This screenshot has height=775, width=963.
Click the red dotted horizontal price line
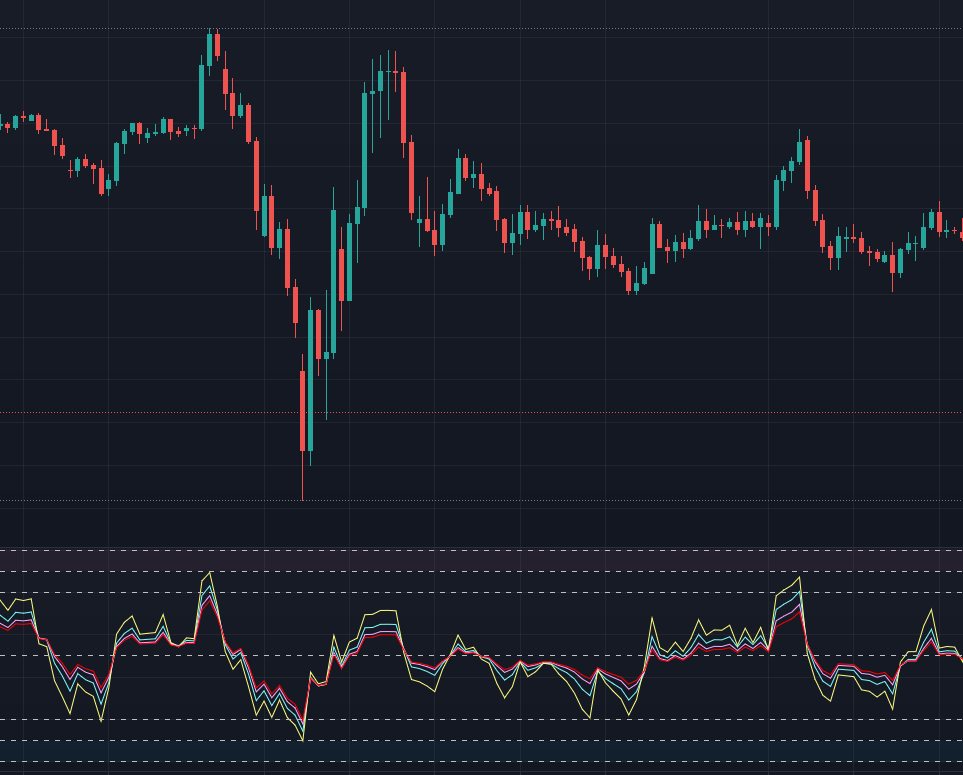(x=482, y=413)
